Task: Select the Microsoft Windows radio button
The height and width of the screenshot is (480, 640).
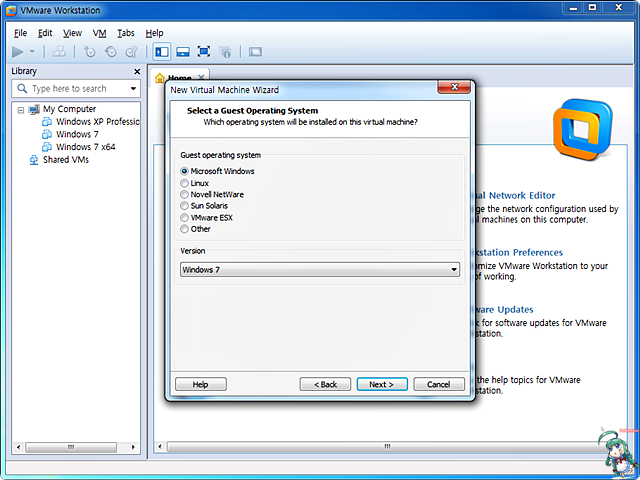Action: tap(184, 171)
